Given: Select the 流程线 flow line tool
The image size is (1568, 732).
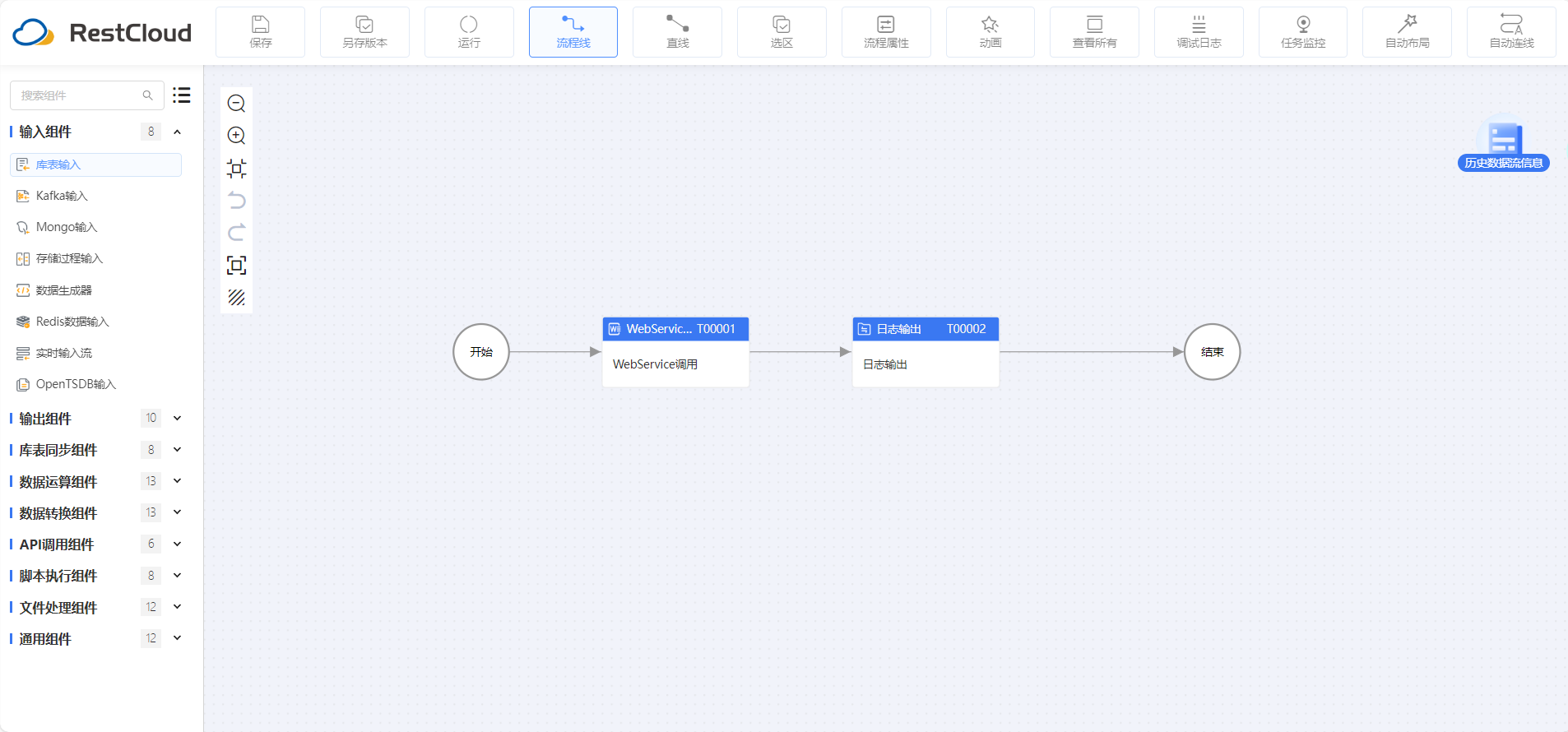Looking at the screenshot, I should click(x=573, y=32).
